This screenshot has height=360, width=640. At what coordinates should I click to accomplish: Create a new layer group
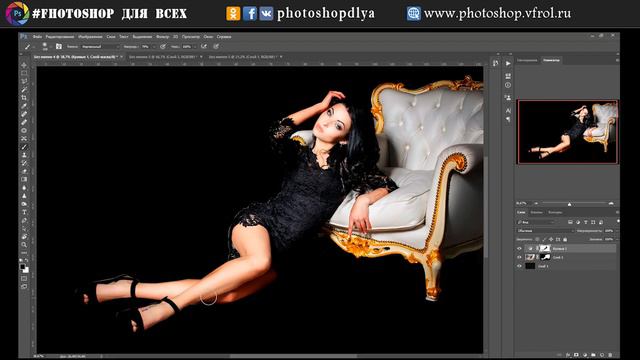593,355
